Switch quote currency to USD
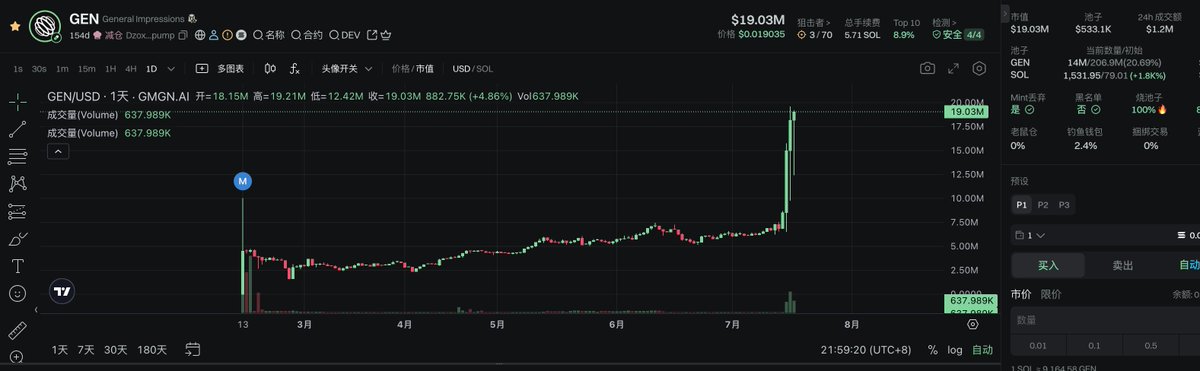Viewport: 1200px width, 371px height. click(461, 69)
